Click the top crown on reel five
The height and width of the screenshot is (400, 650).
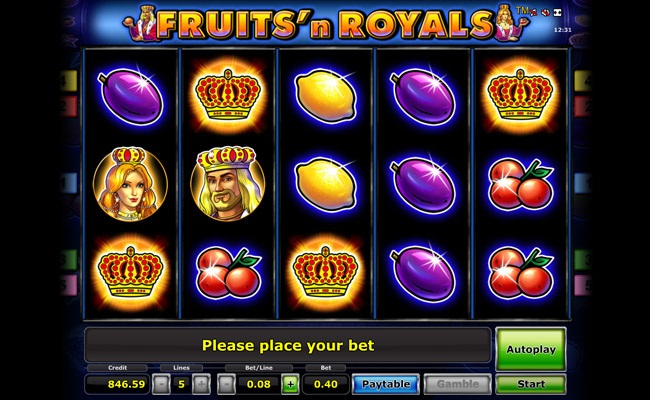[x=520, y=95]
